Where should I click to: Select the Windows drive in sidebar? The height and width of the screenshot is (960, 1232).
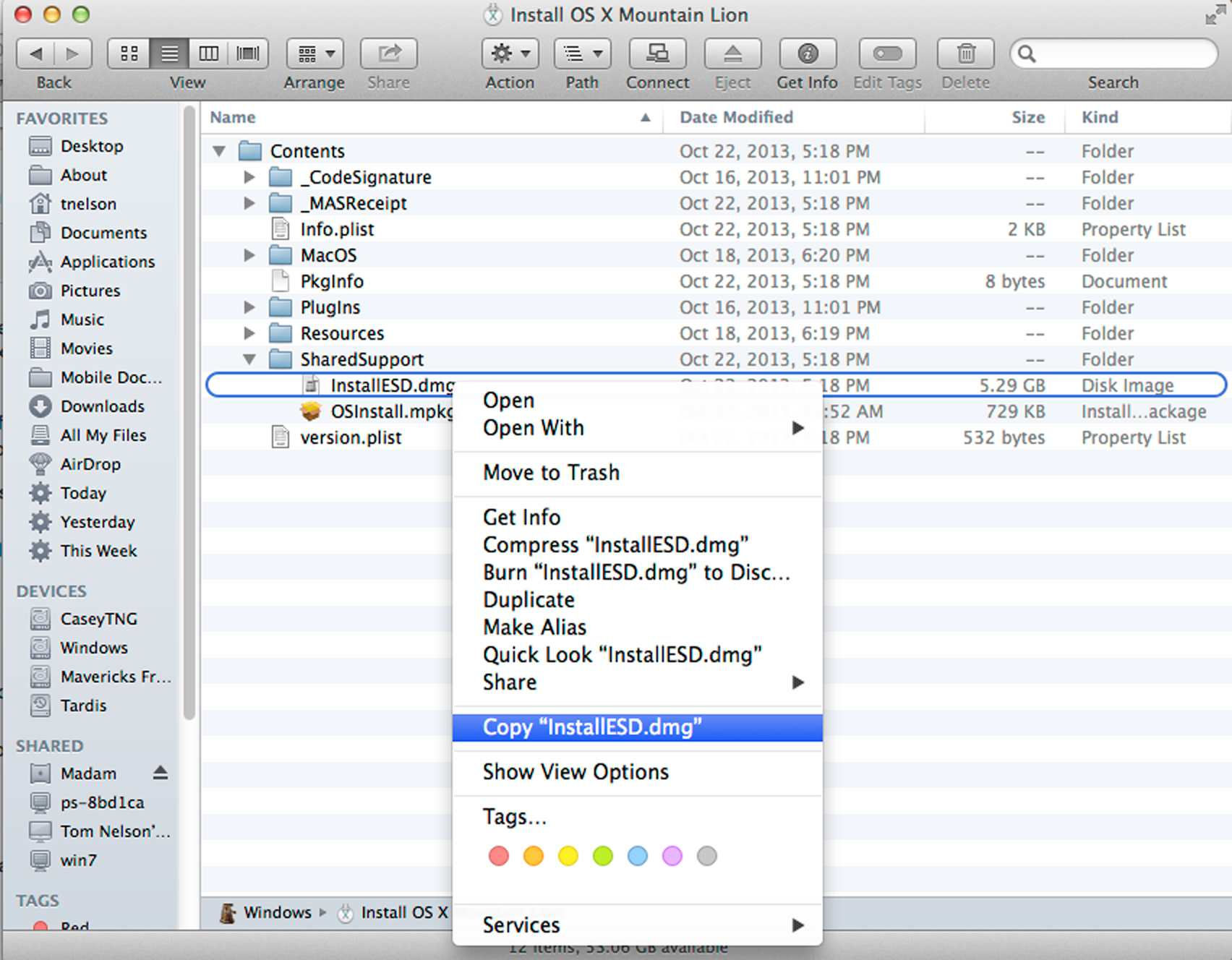tap(94, 648)
